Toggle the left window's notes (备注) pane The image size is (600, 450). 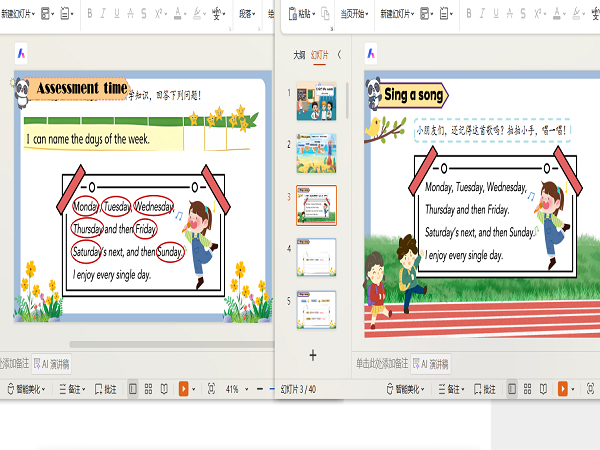69,388
